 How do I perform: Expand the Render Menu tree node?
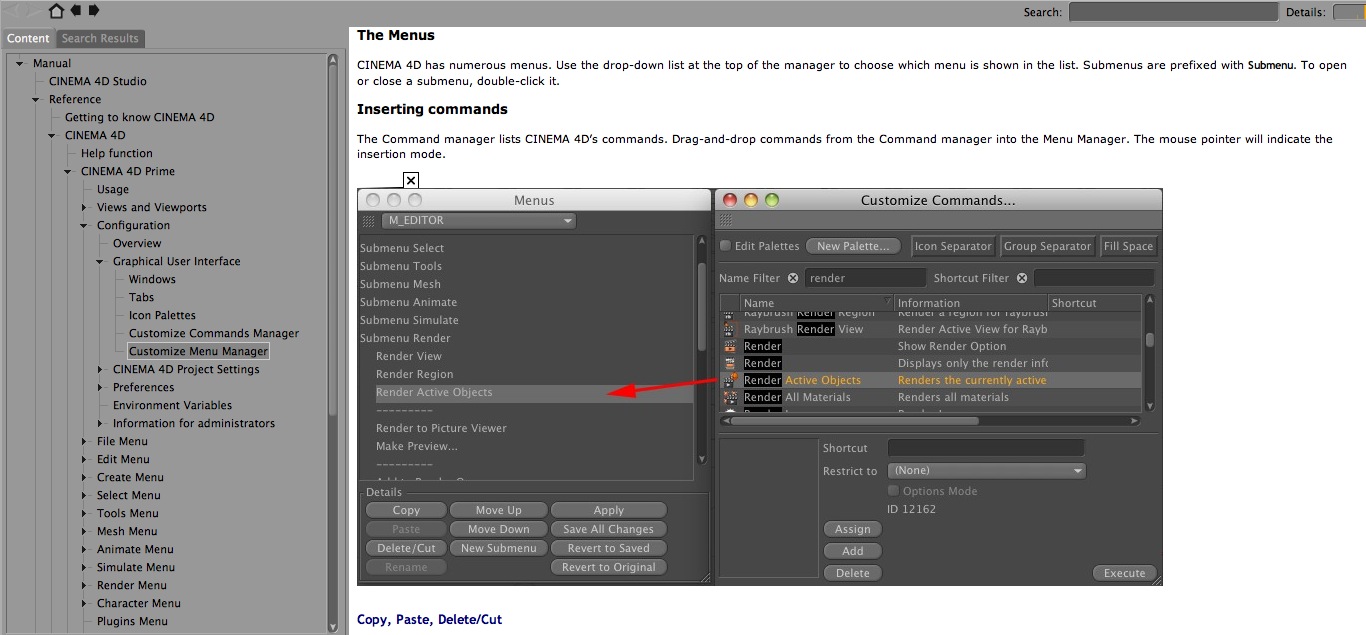point(84,586)
